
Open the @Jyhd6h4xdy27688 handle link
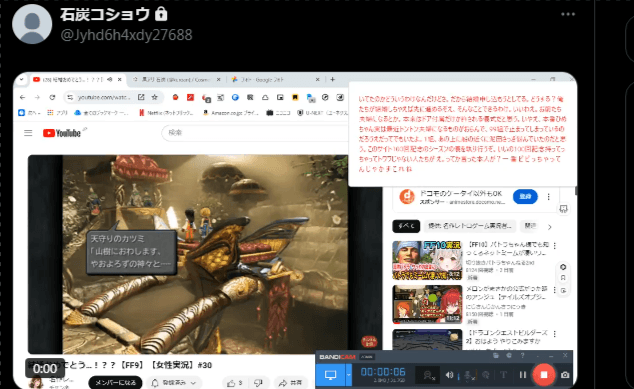126,35
